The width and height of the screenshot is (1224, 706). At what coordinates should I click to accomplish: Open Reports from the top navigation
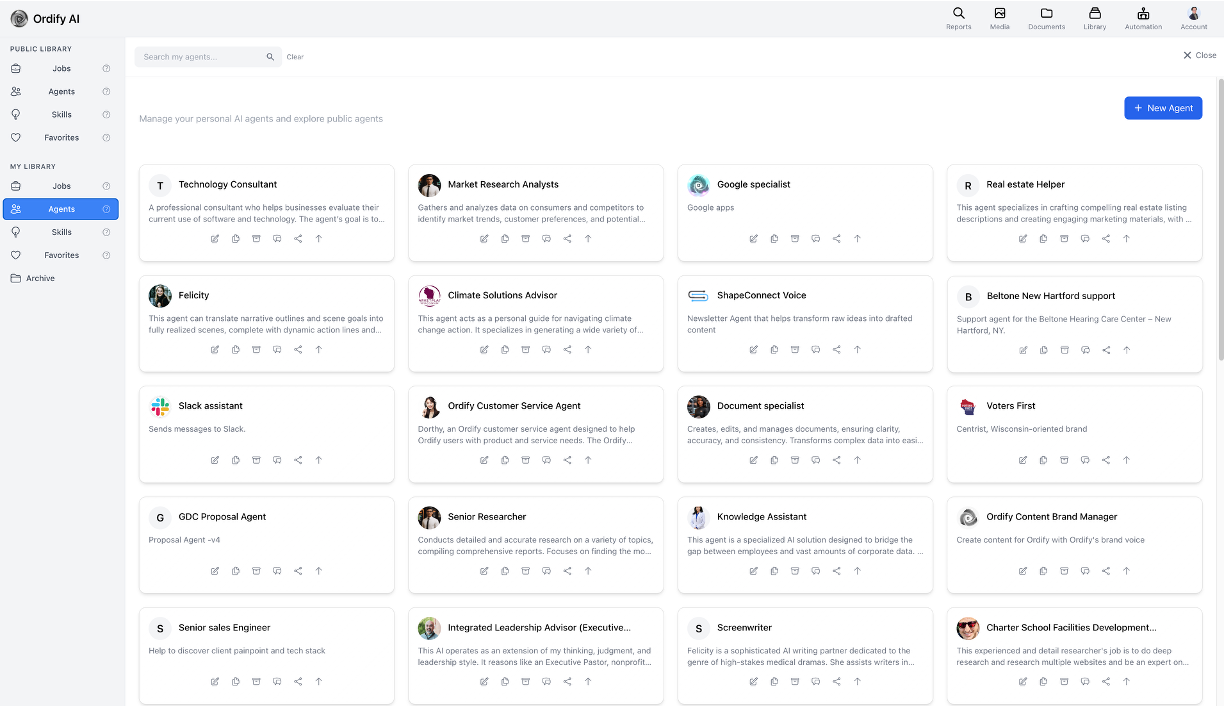tap(958, 18)
